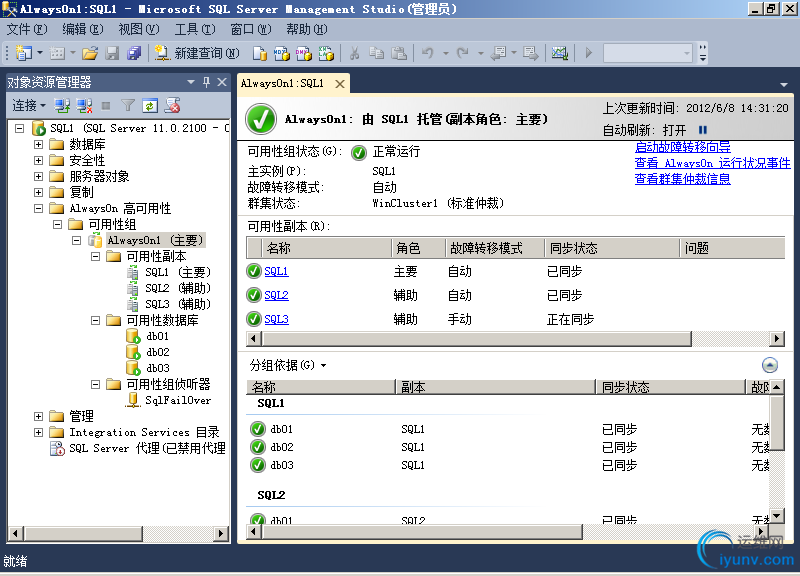This screenshot has height=576, width=800.
Task: Open the 视图 menu
Action: [139, 29]
